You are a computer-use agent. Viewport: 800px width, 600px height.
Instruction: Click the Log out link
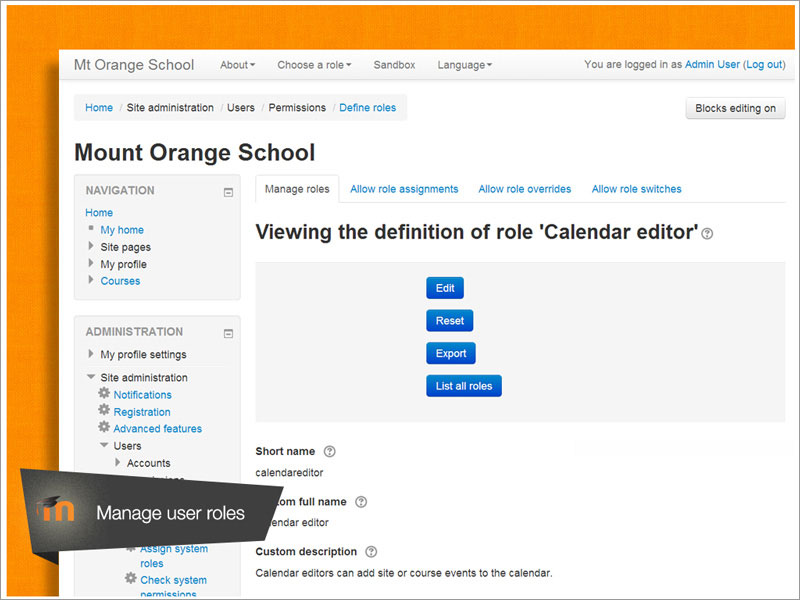[765, 65]
